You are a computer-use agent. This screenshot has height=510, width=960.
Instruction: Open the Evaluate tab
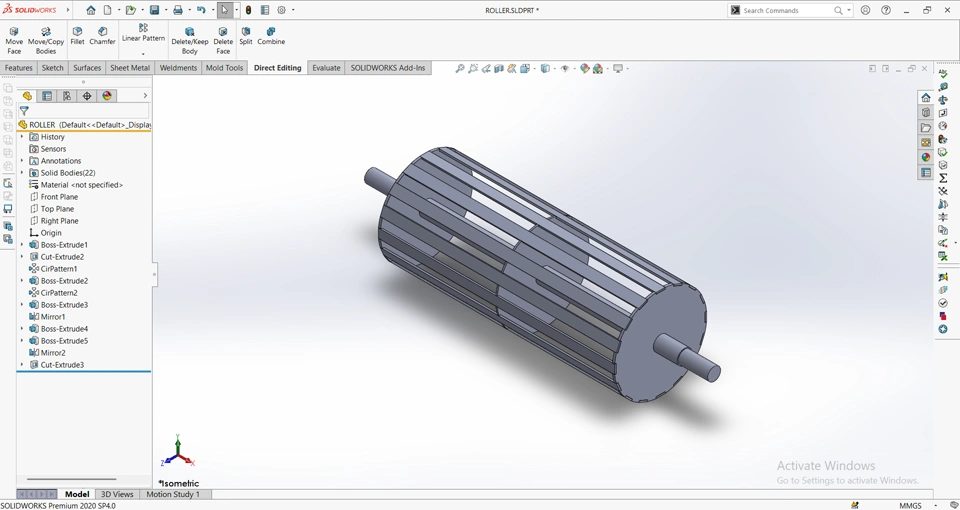coord(326,67)
